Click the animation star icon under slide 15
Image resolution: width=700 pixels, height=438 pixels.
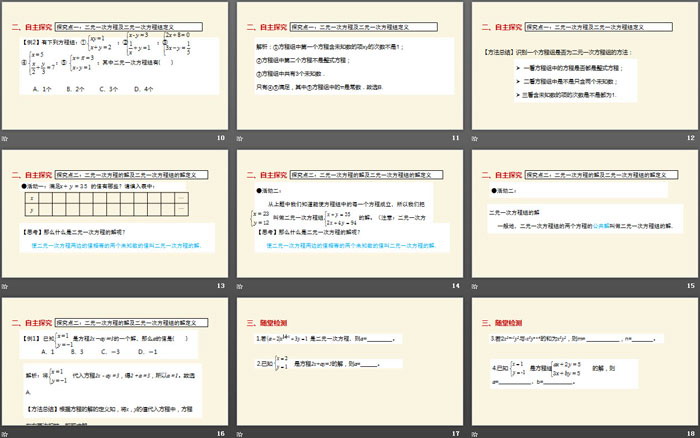475,286
